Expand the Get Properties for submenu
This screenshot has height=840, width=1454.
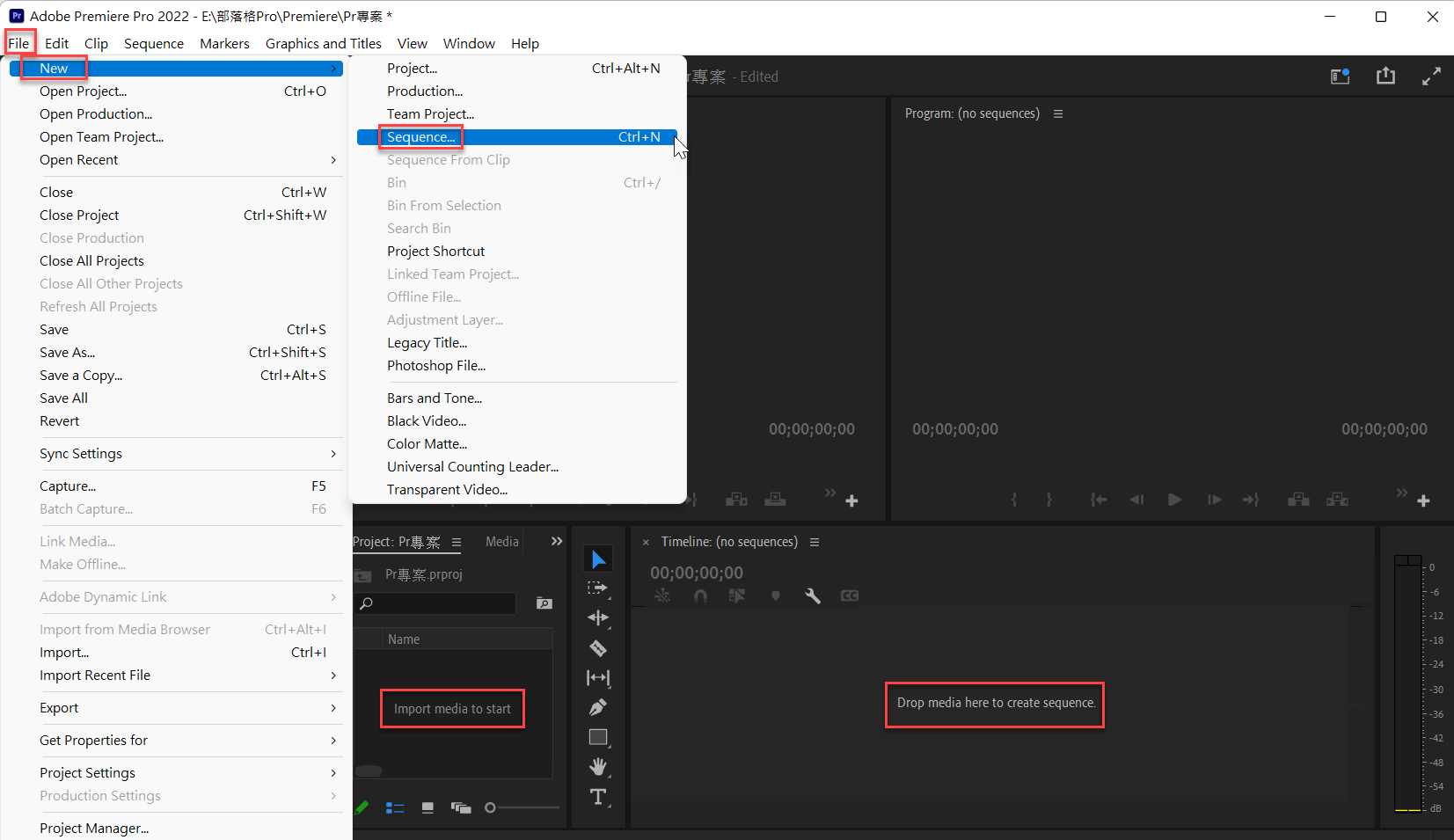click(184, 741)
